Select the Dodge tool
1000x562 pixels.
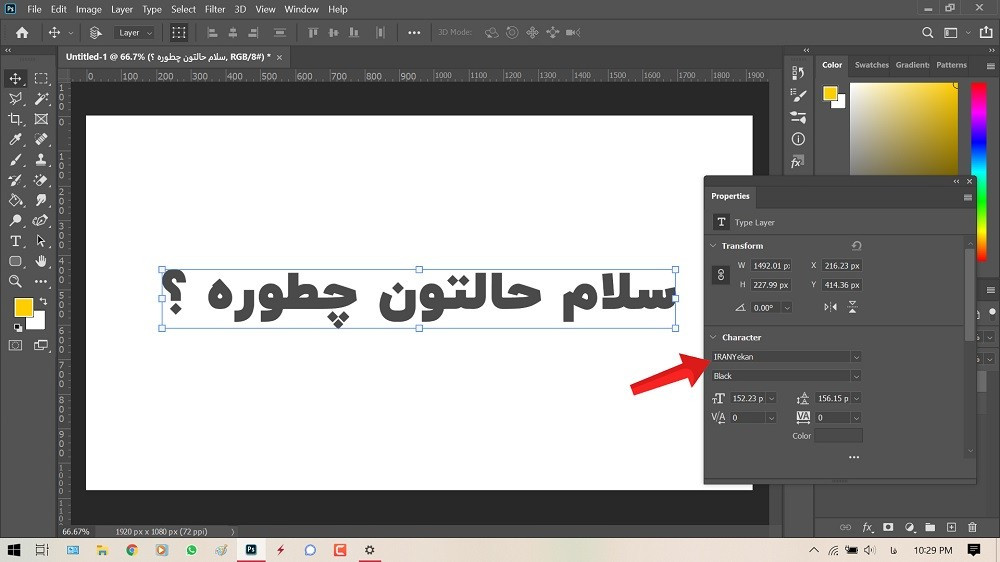(x=15, y=221)
